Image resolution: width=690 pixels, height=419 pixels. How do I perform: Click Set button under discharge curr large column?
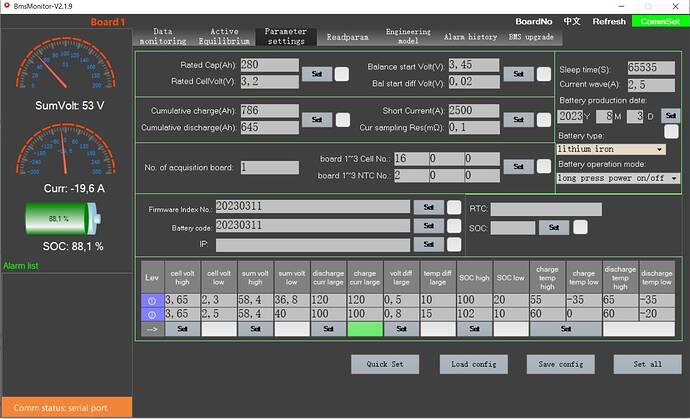pos(328,329)
